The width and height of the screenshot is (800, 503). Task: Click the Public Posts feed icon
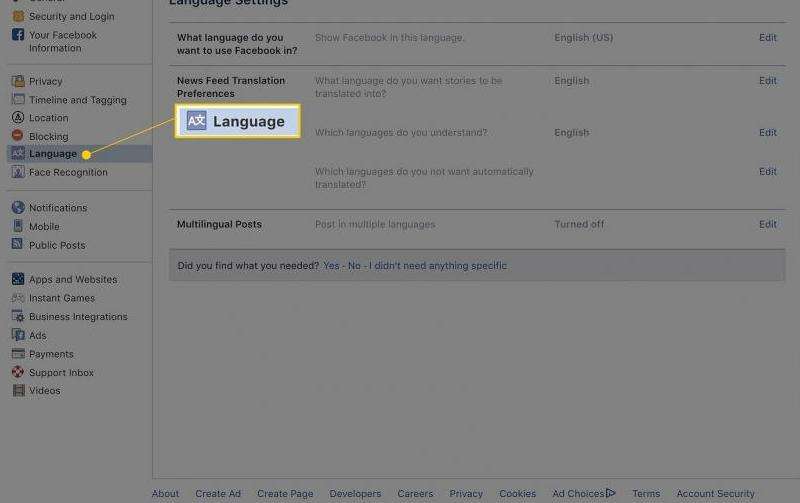18,244
